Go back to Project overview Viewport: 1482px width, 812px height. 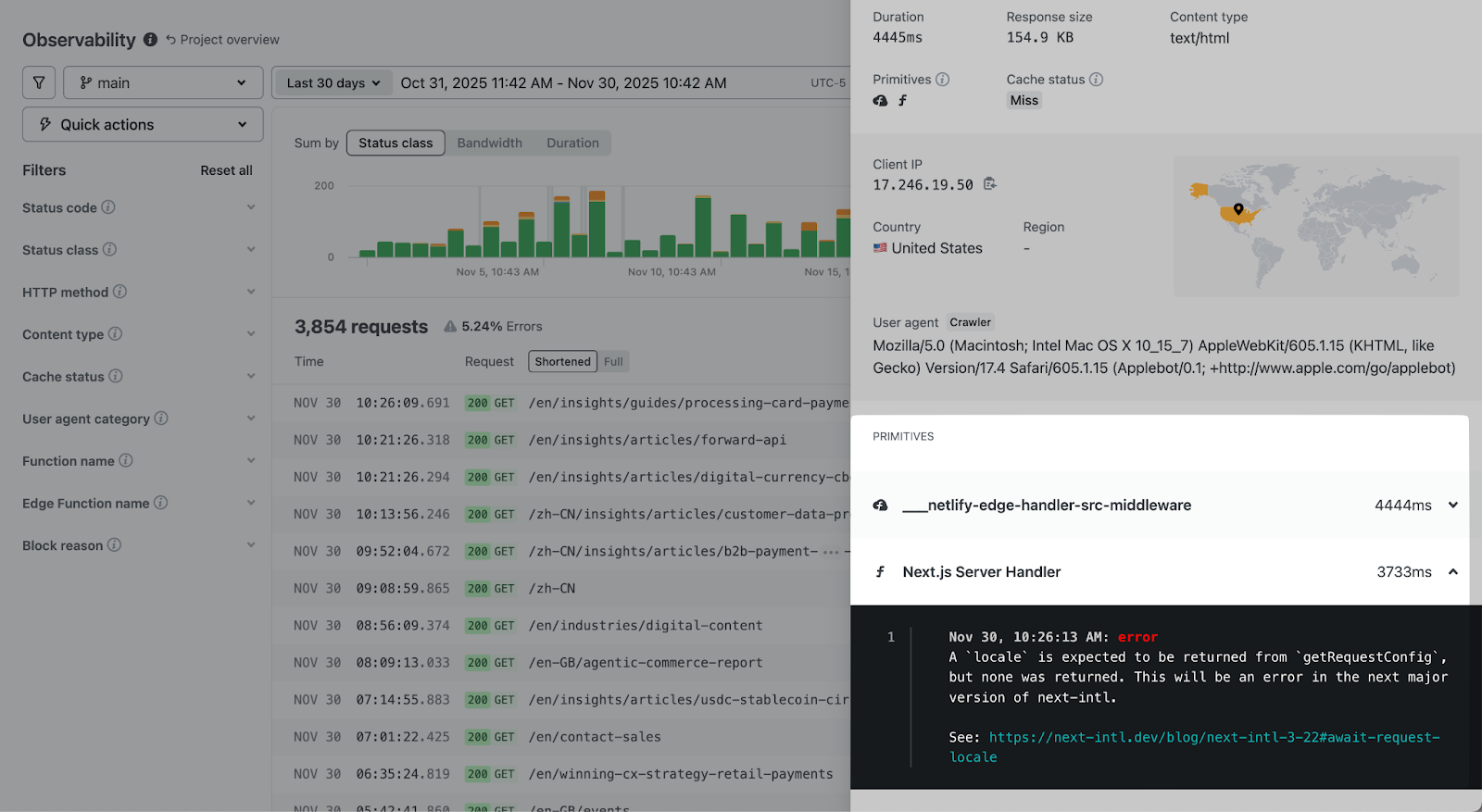[222, 40]
